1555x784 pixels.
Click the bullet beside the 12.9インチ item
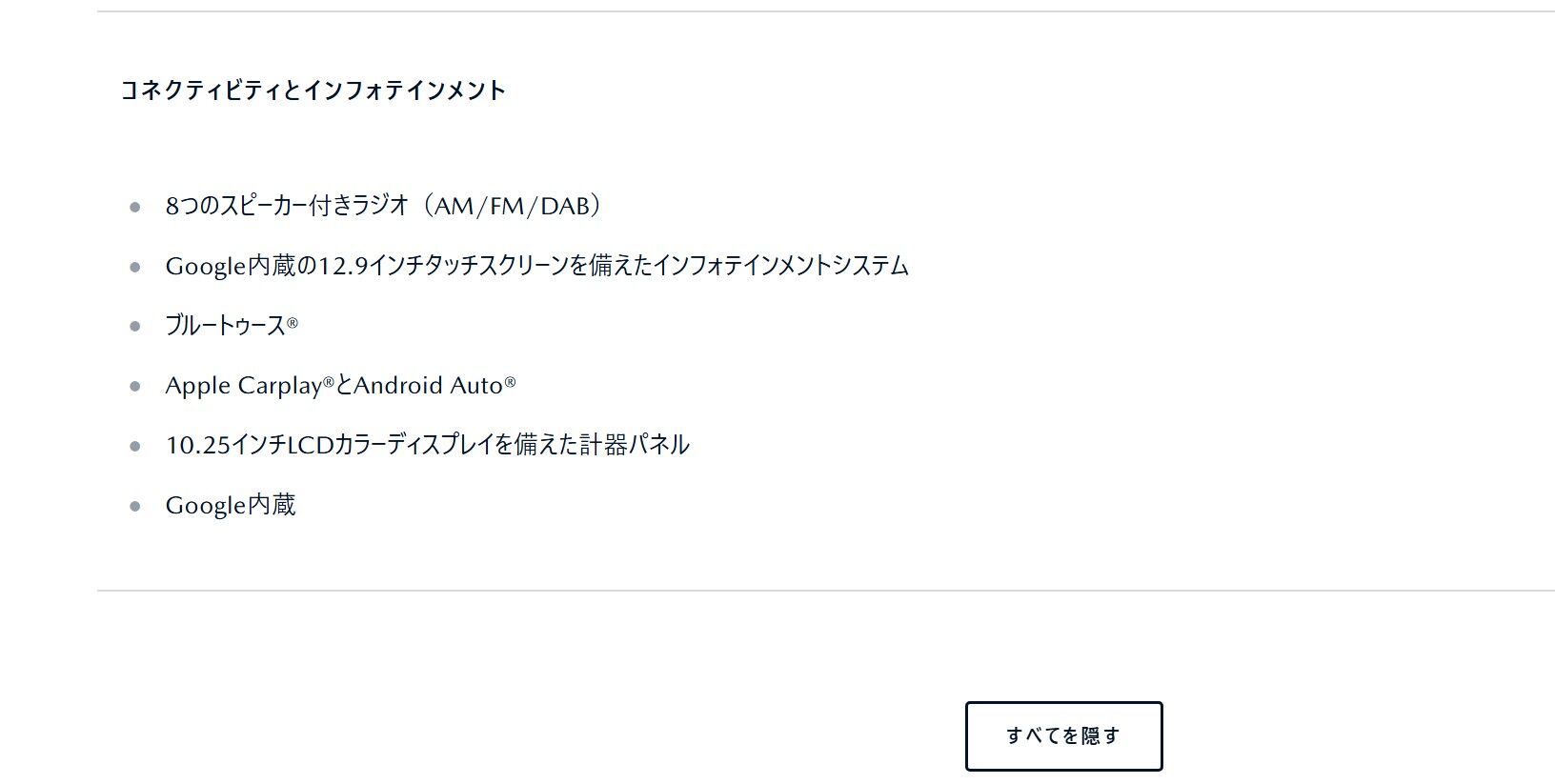pos(135,267)
